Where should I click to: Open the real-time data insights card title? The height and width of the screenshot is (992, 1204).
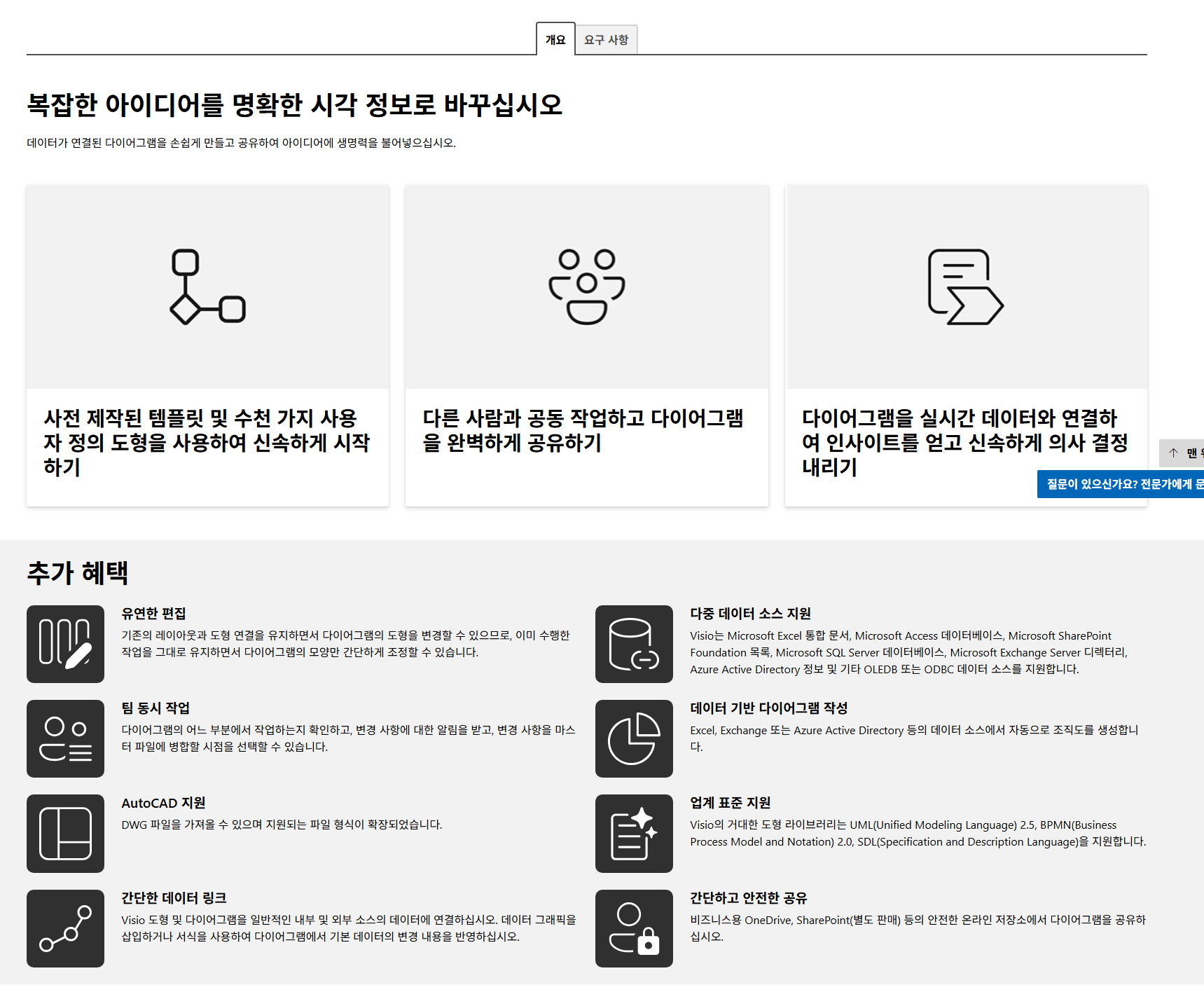964,443
